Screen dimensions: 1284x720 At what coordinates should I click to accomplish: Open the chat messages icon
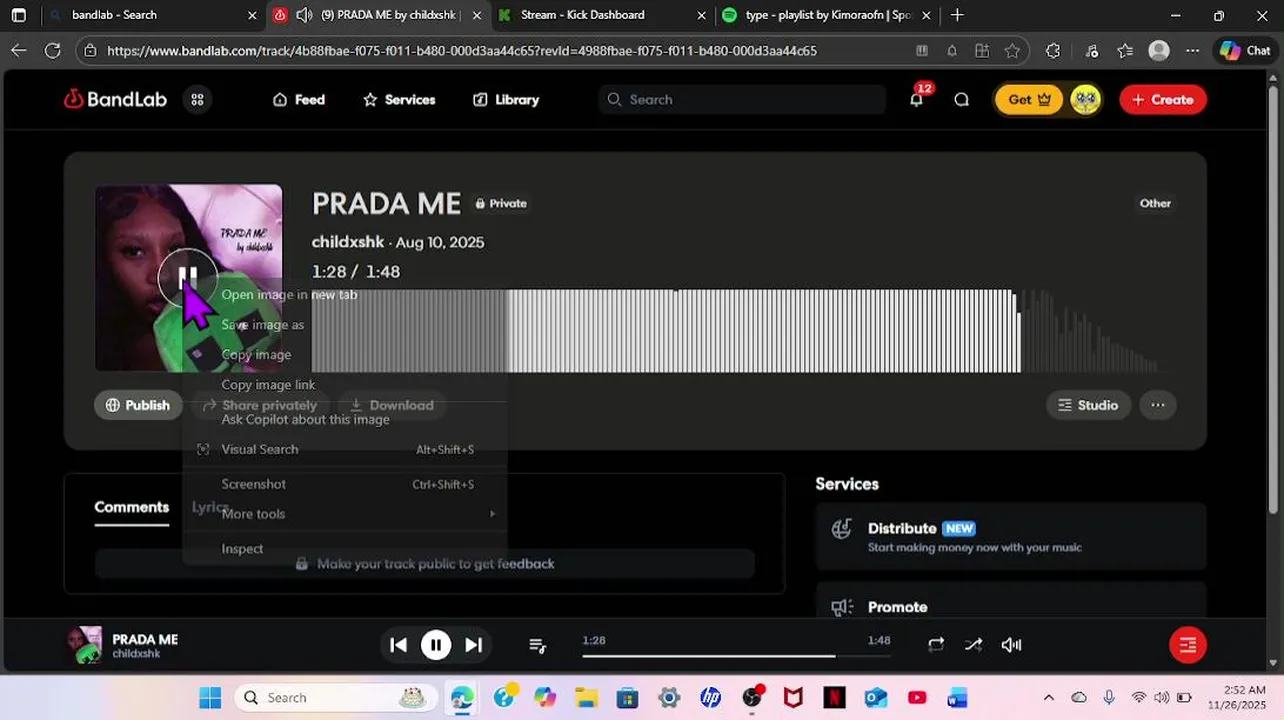[x=961, y=99]
